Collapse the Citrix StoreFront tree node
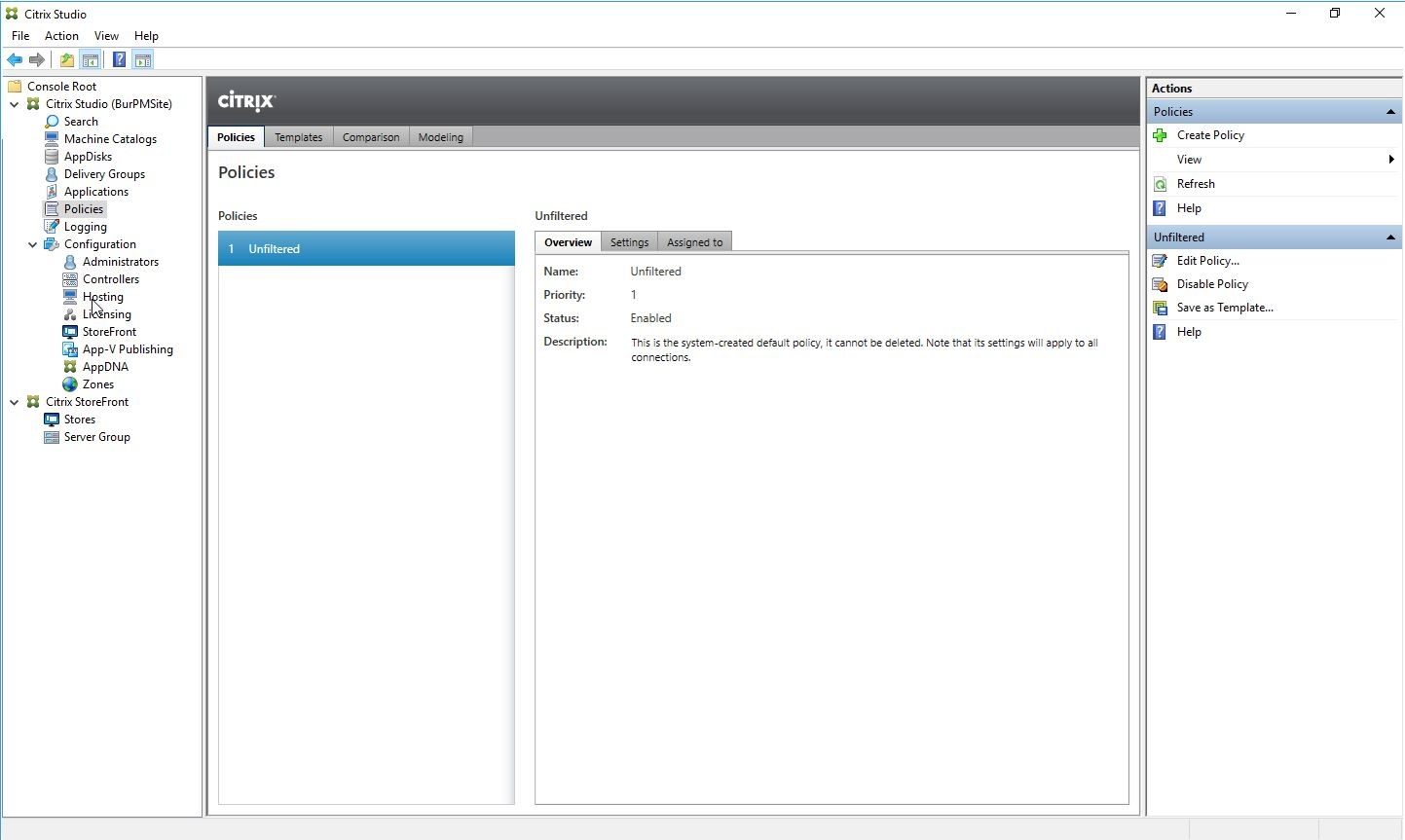 pyautogui.click(x=15, y=402)
